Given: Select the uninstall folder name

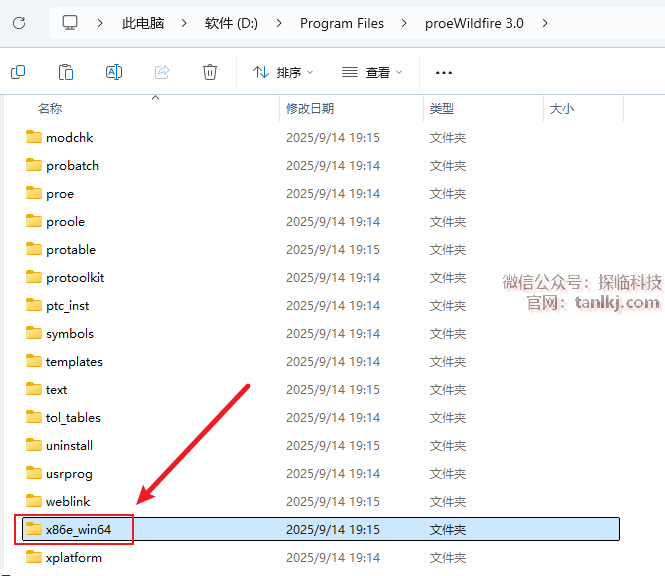Looking at the screenshot, I should pos(70,445).
